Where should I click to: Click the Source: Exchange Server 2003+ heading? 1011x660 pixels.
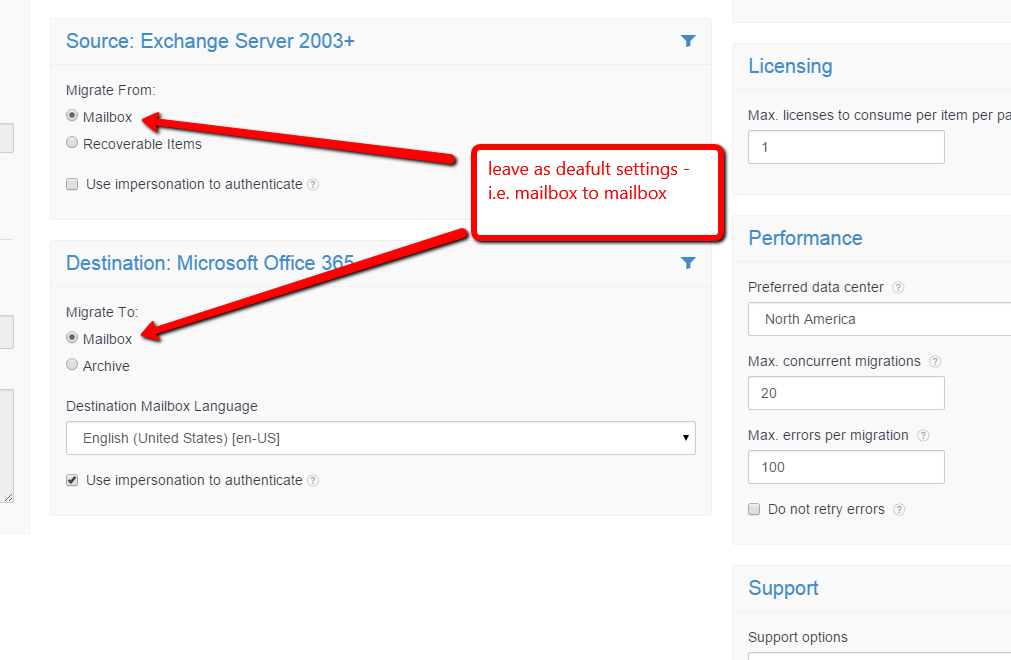click(x=210, y=41)
